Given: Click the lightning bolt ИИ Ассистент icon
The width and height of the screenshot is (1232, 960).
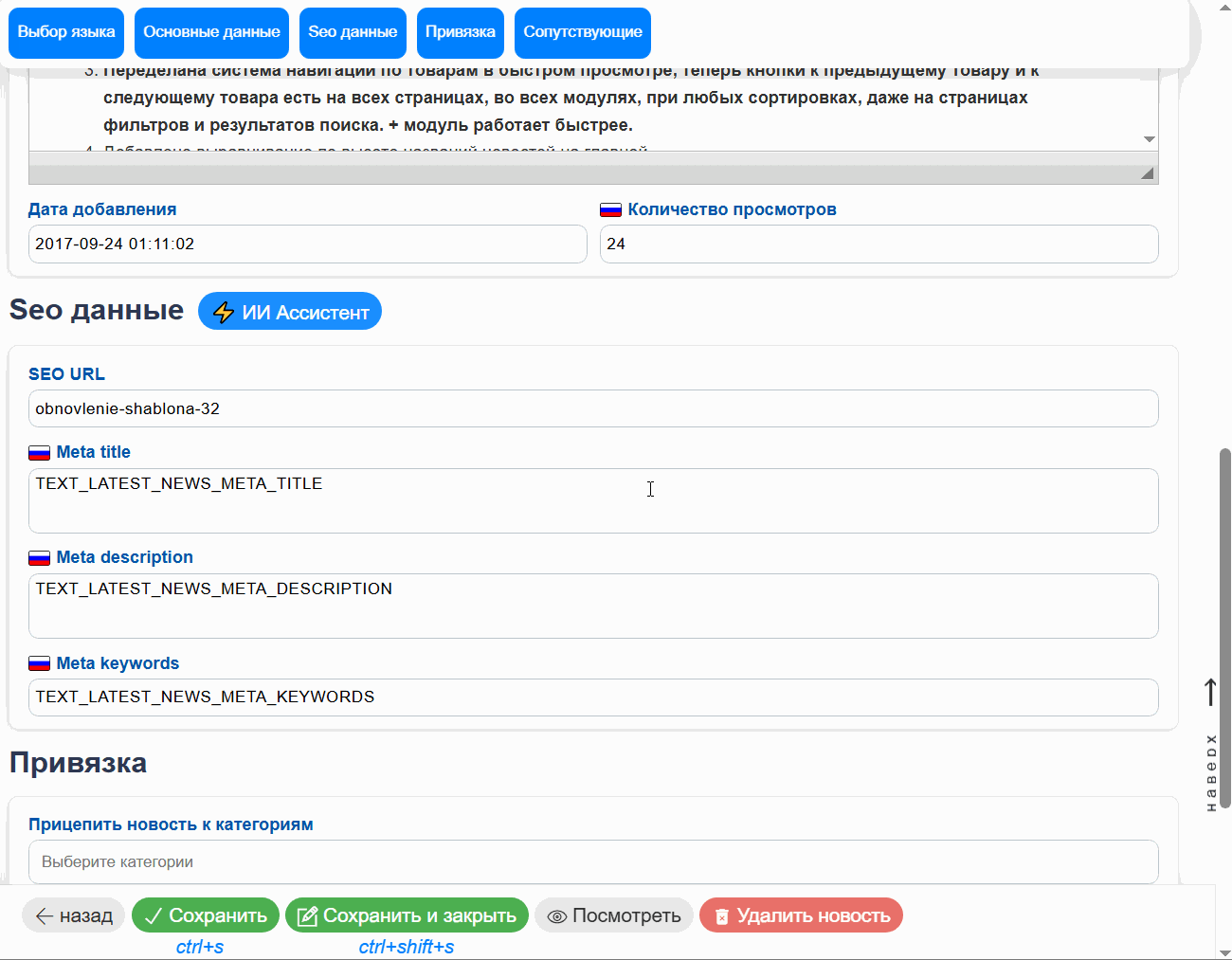Looking at the screenshot, I should (224, 313).
